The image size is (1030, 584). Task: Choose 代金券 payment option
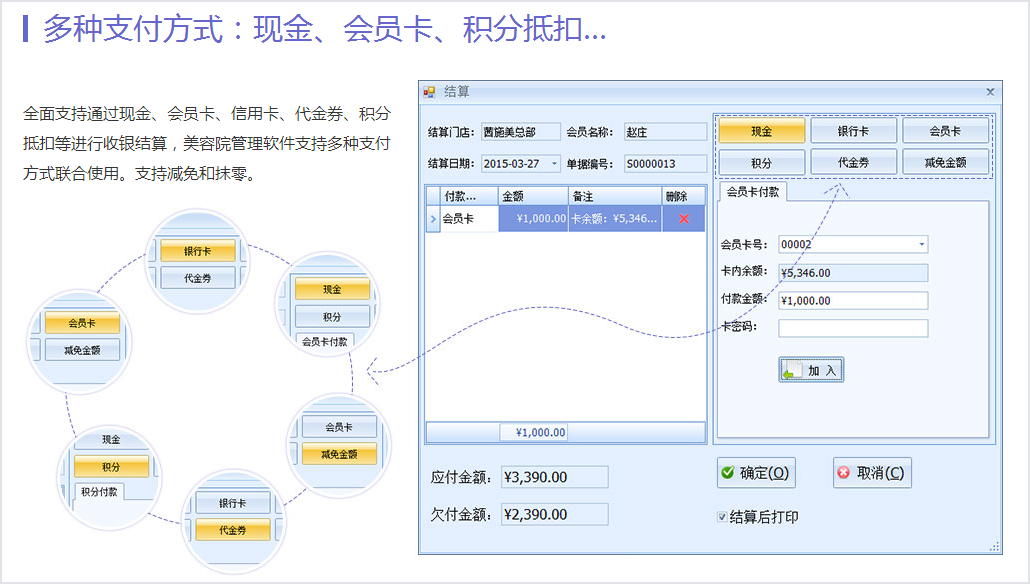(x=853, y=162)
